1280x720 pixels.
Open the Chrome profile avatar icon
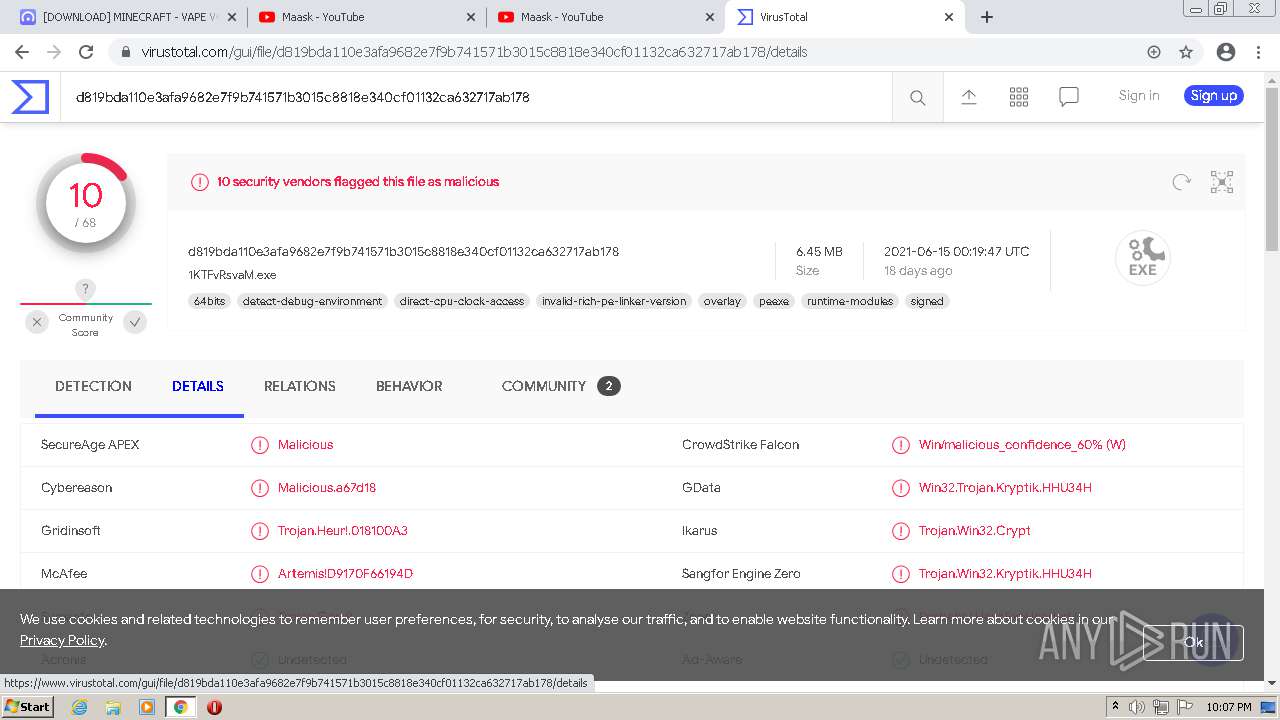coord(1226,52)
